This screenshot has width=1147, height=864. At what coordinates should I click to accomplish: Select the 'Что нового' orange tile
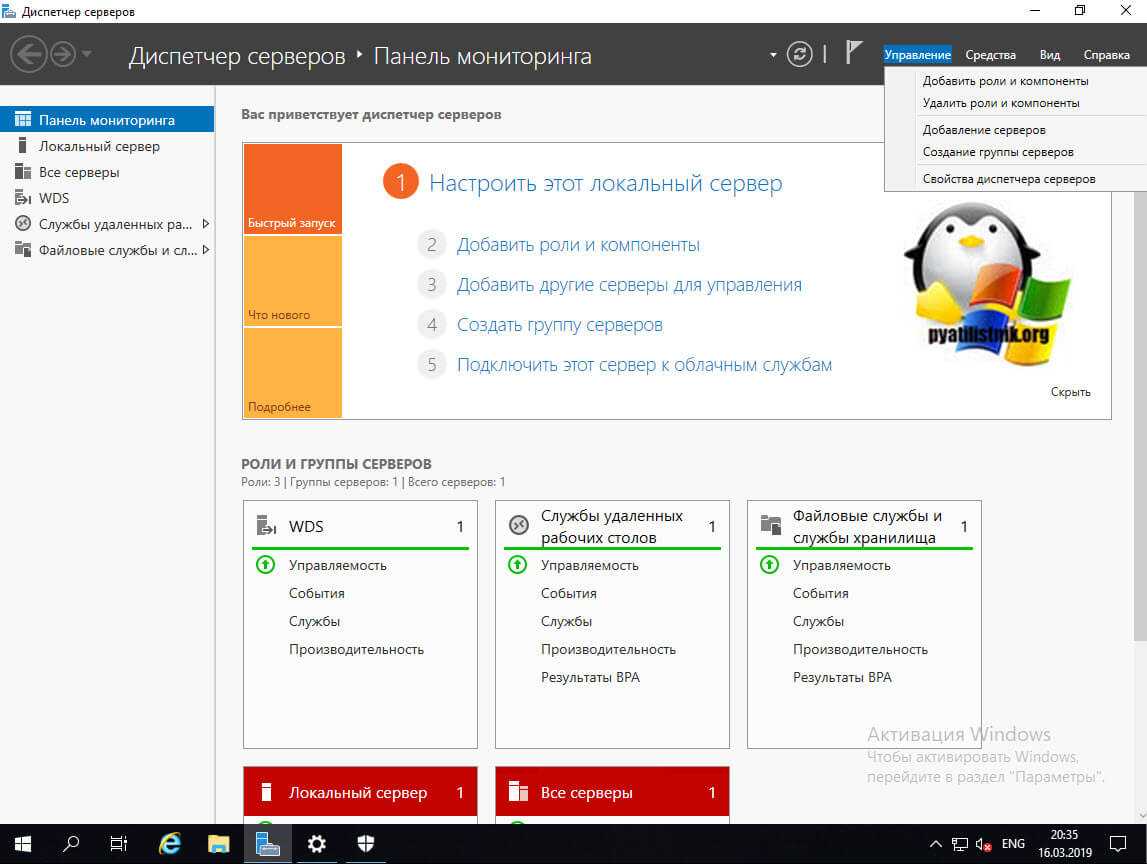(x=292, y=281)
